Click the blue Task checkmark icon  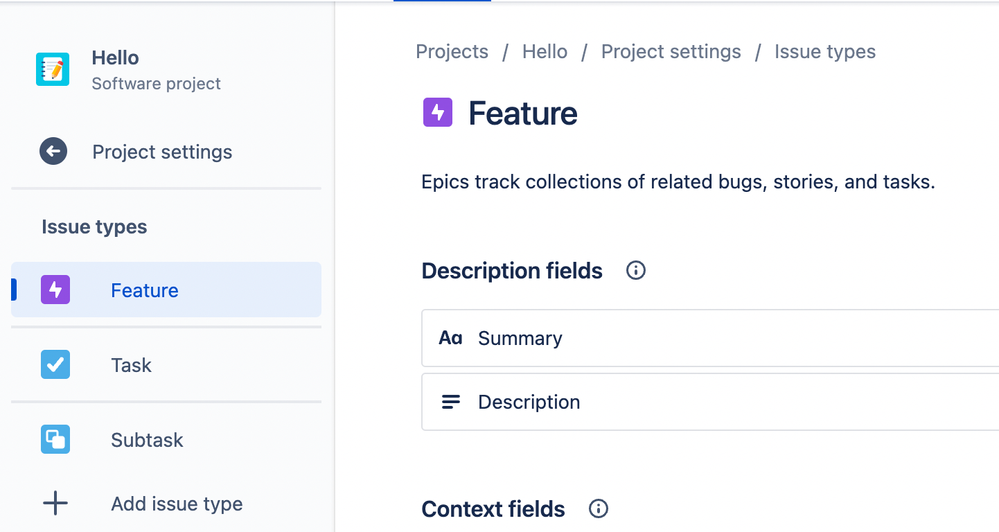pos(55,365)
